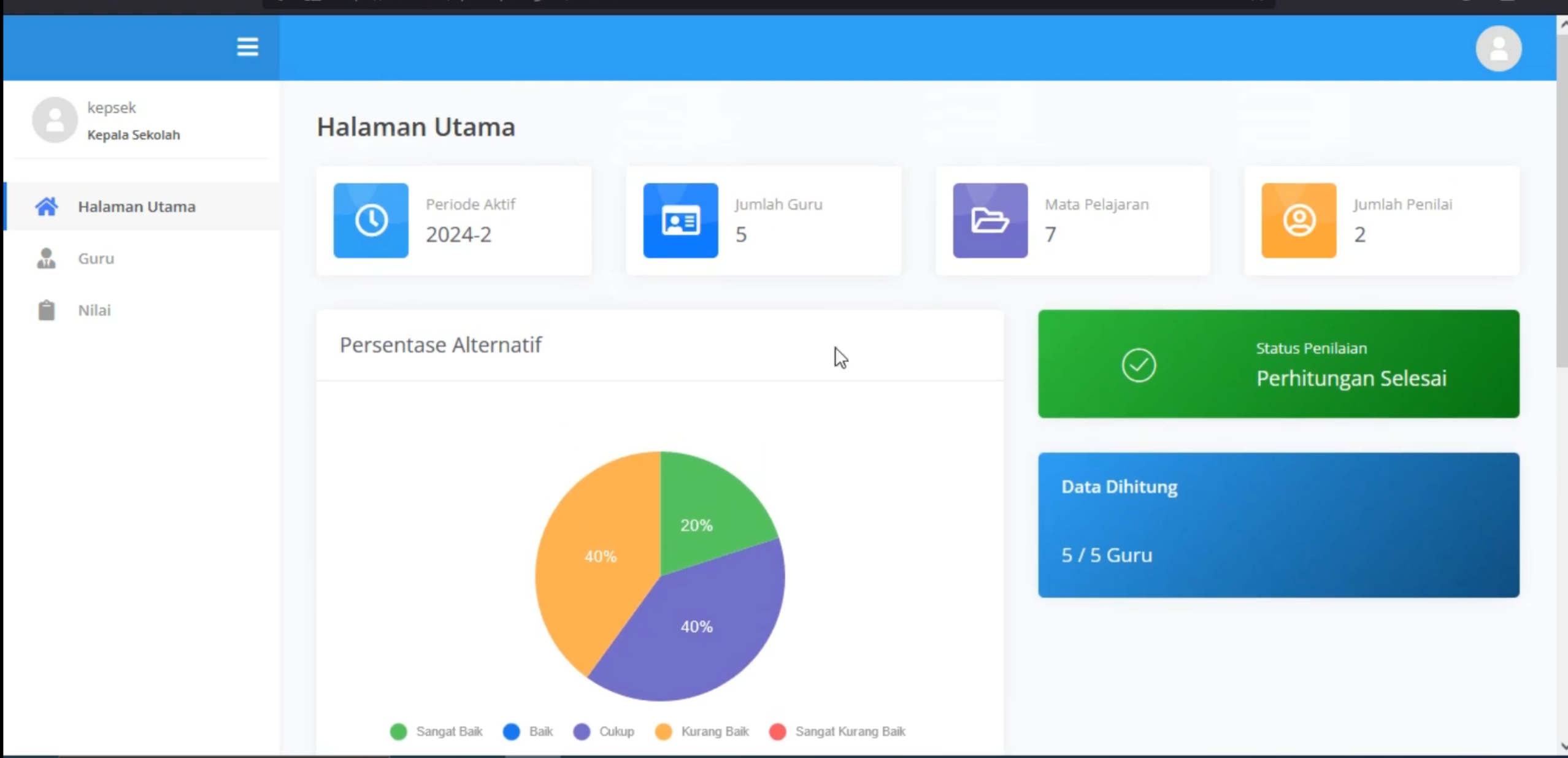This screenshot has height=758, width=1568.
Task: Hide the Sangat Kurang Baik legend series
Action: click(x=837, y=731)
